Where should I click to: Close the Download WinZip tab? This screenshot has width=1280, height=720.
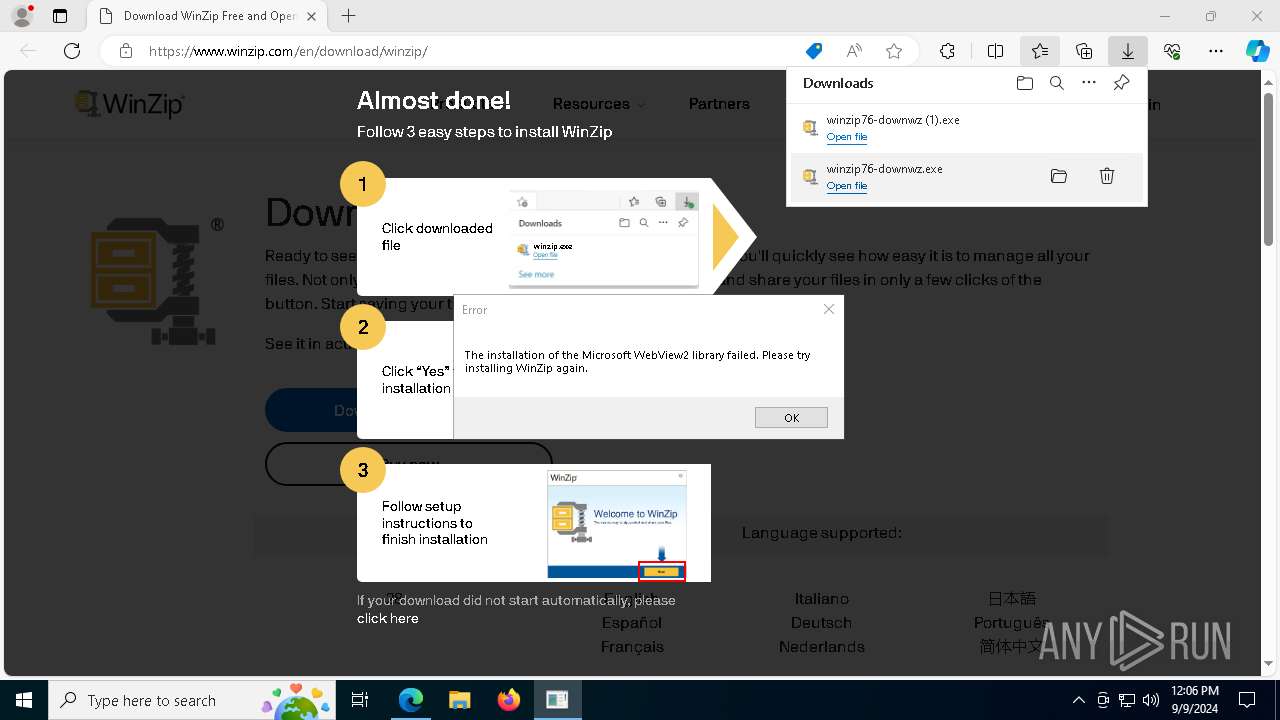click(x=311, y=16)
